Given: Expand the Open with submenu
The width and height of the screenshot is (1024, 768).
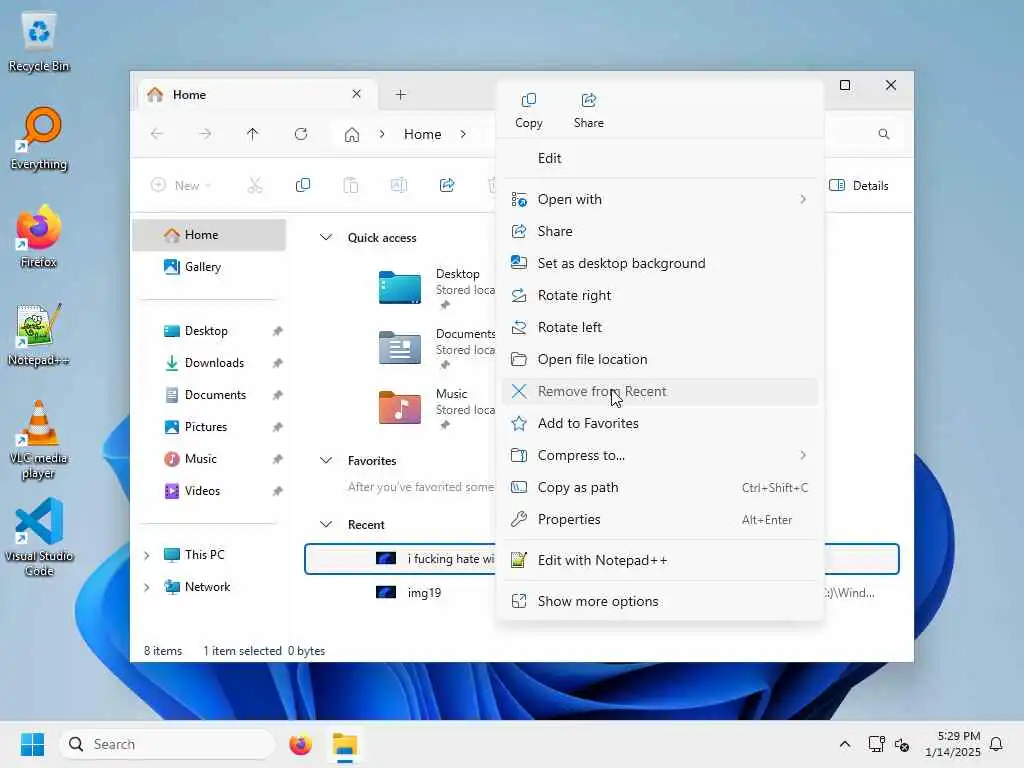Looking at the screenshot, I should 660,199.
